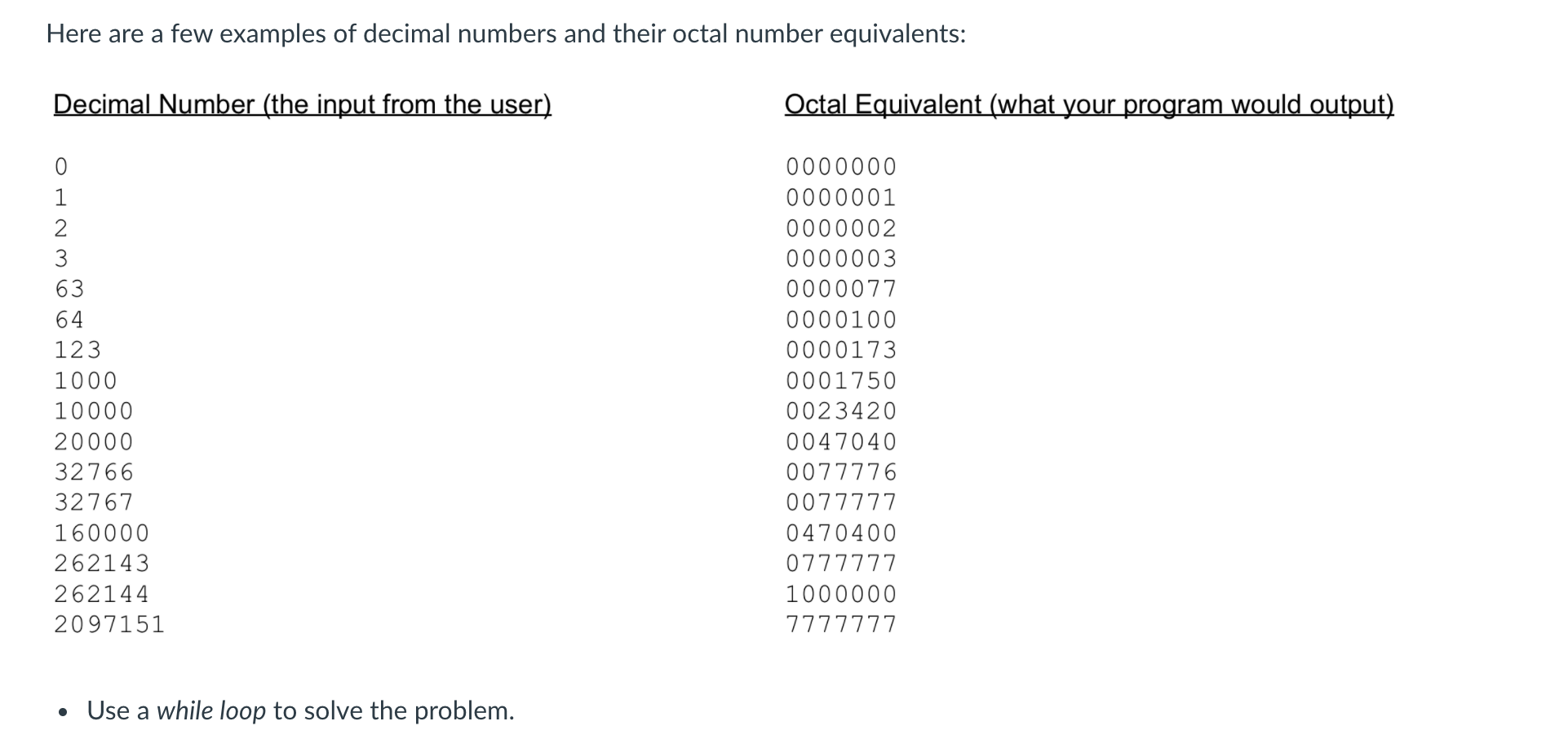Click the italic 'while loop' text
This screenshot has width=1568, height=739.
[211, 711]
